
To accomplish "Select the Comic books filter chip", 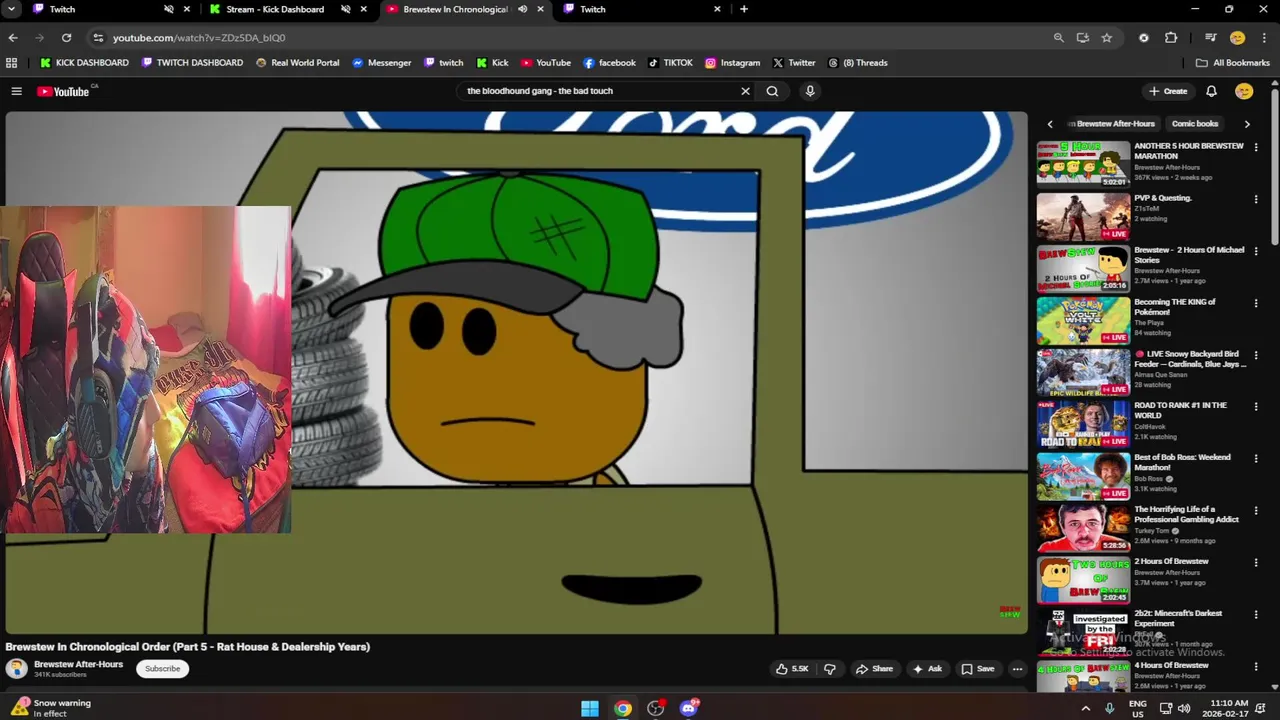I will [1195, 124].
